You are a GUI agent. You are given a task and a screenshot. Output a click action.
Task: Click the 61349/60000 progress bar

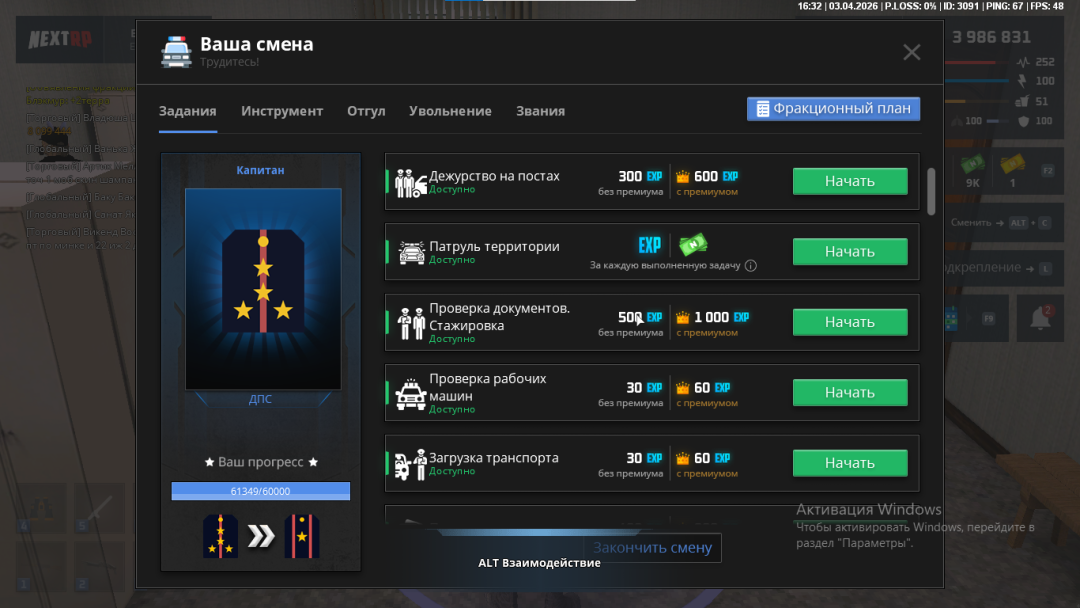[260, 491]
